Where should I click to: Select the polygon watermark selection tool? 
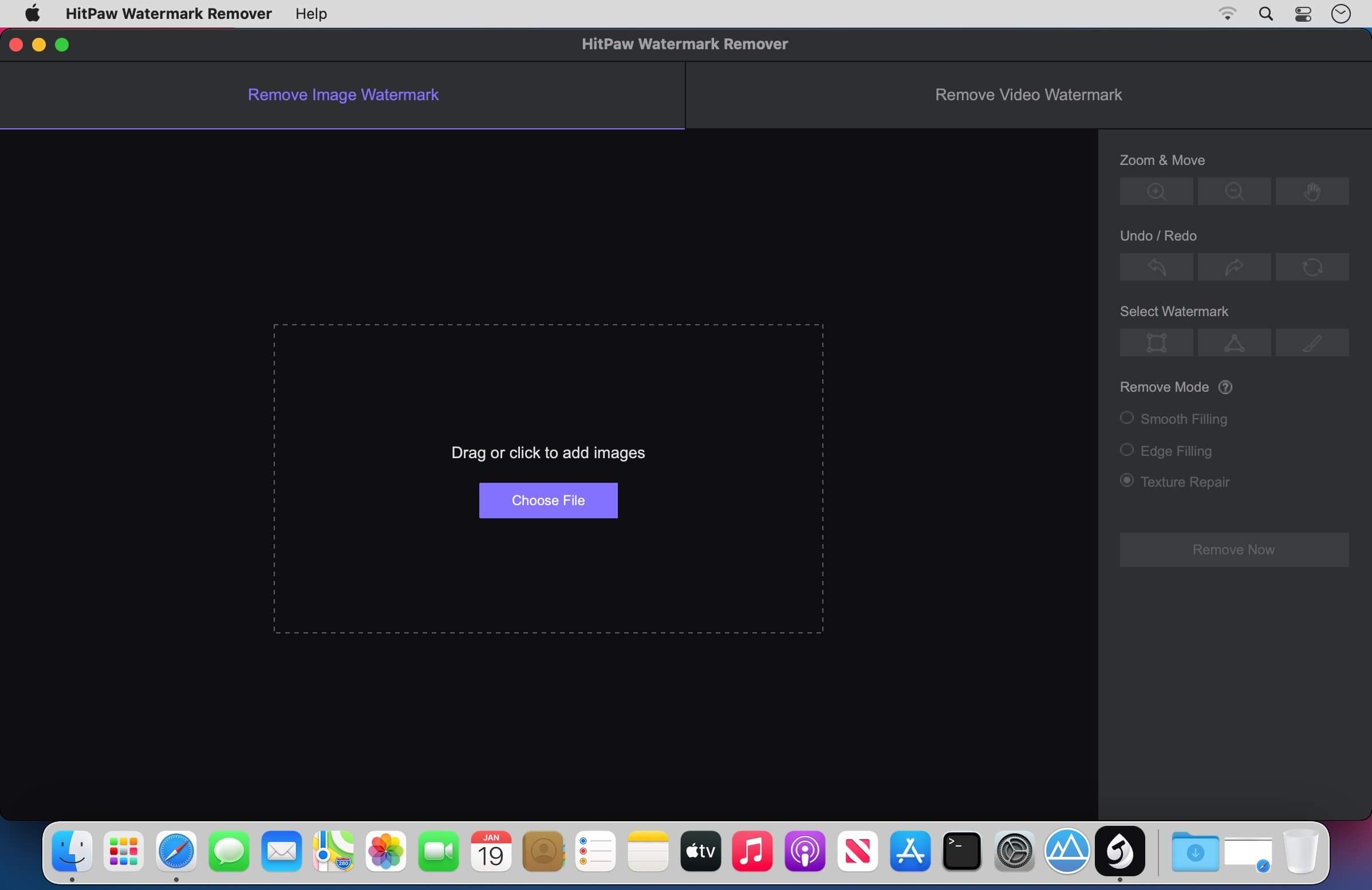point(1233,342)
